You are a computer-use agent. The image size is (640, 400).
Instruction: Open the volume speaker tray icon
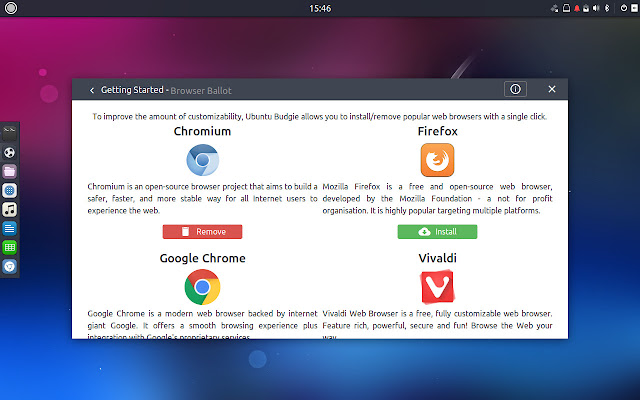click(x=596, y=8)
